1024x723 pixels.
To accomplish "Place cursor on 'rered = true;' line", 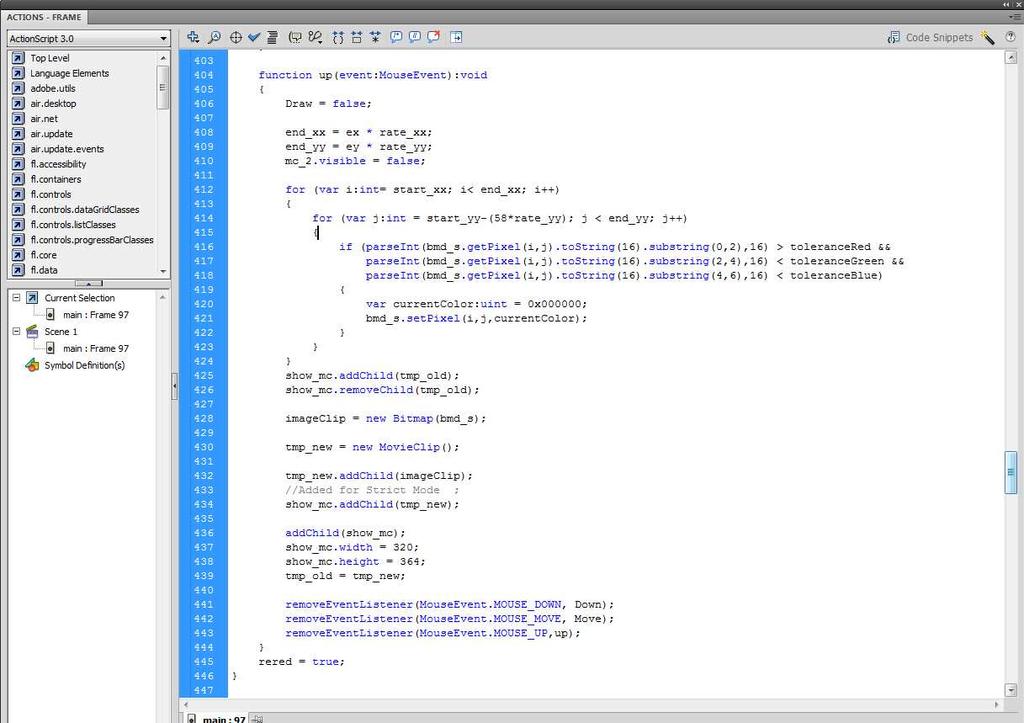I will pos(301,662).
